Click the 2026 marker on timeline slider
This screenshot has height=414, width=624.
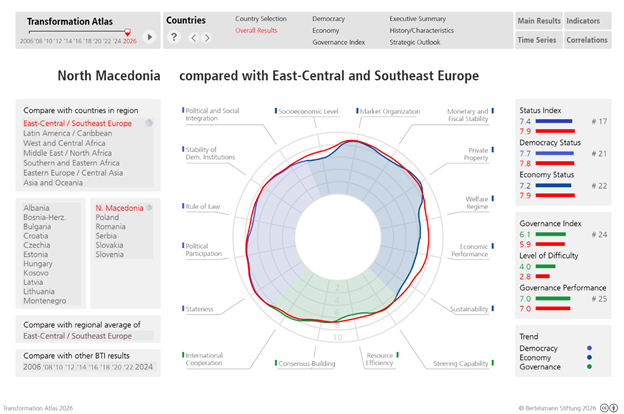[128, 31]
